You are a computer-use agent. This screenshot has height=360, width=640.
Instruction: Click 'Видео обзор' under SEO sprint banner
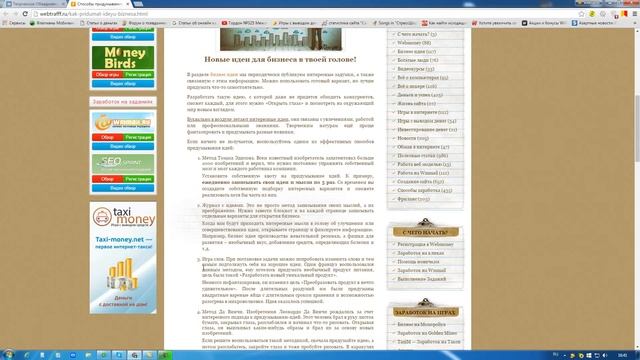click(123, 188)
